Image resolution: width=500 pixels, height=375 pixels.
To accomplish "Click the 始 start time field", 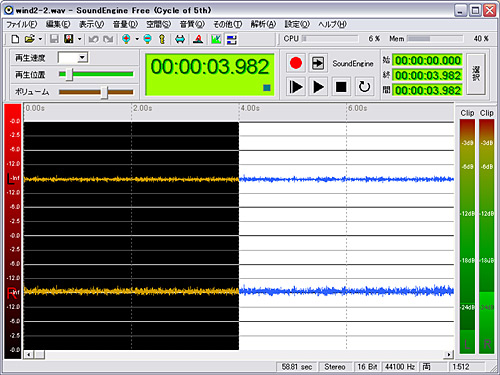I will pos(428,60).
